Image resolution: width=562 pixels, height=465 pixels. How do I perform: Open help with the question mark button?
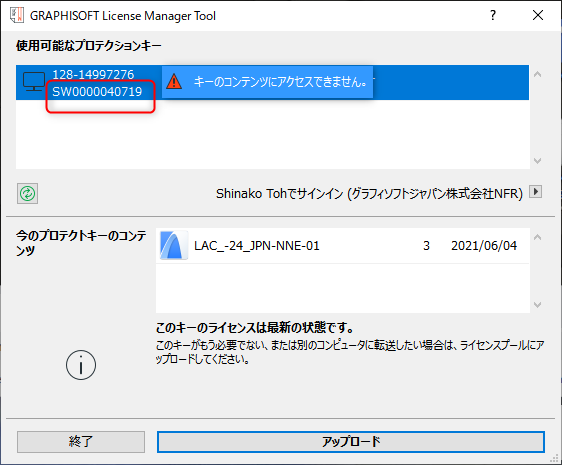493,15
